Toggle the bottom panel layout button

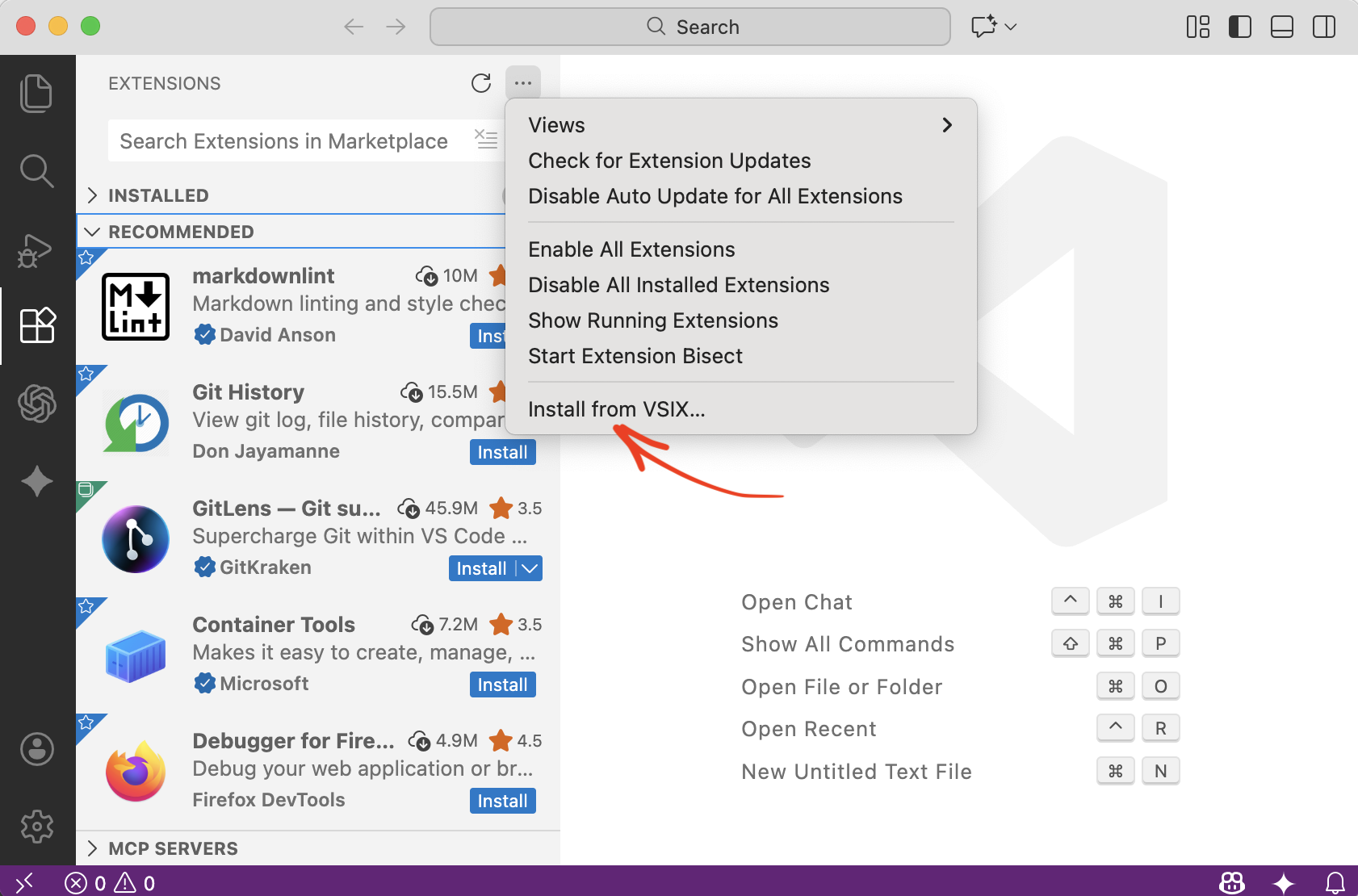pyautogui.click(x=1281, y=27)
